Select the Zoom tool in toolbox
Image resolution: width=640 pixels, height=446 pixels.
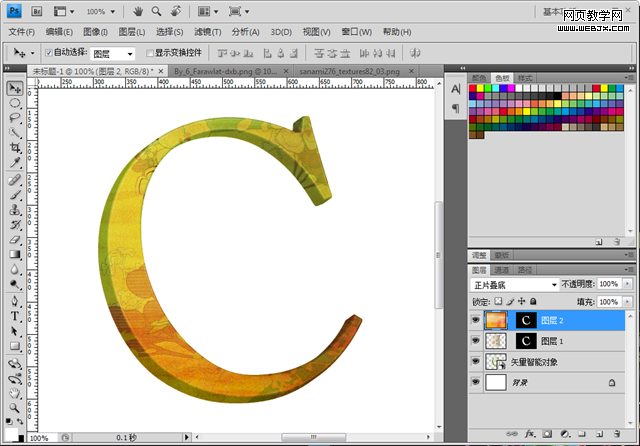click(x=15, y=407)
